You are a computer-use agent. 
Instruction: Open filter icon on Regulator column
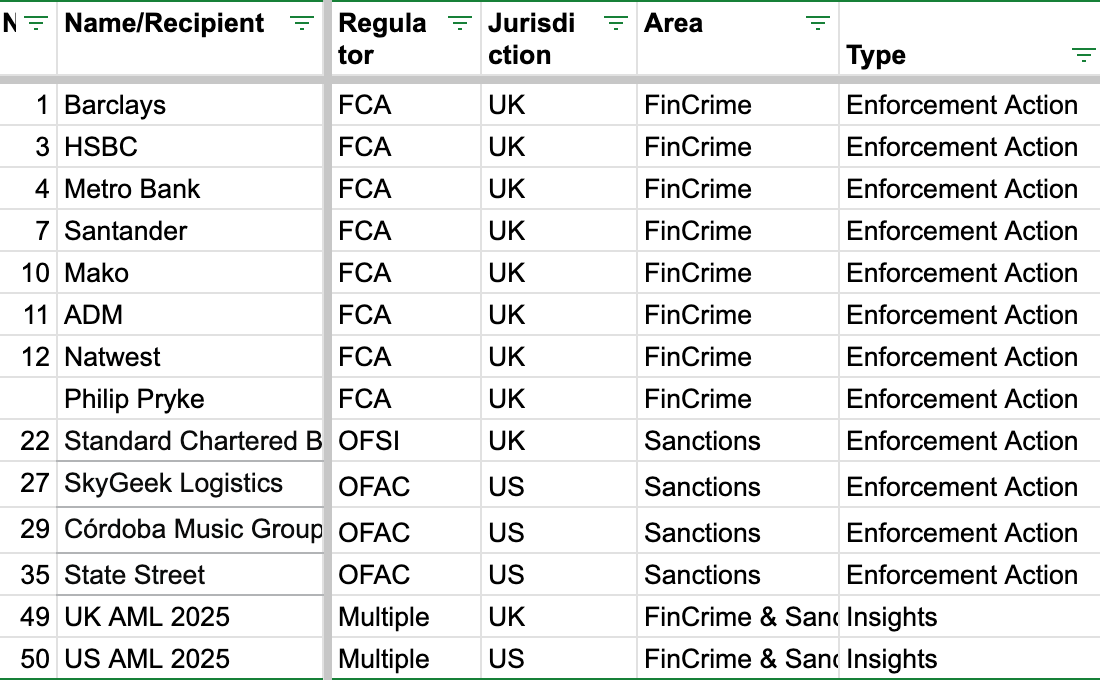pyautogui.click(x=460, y=23)
